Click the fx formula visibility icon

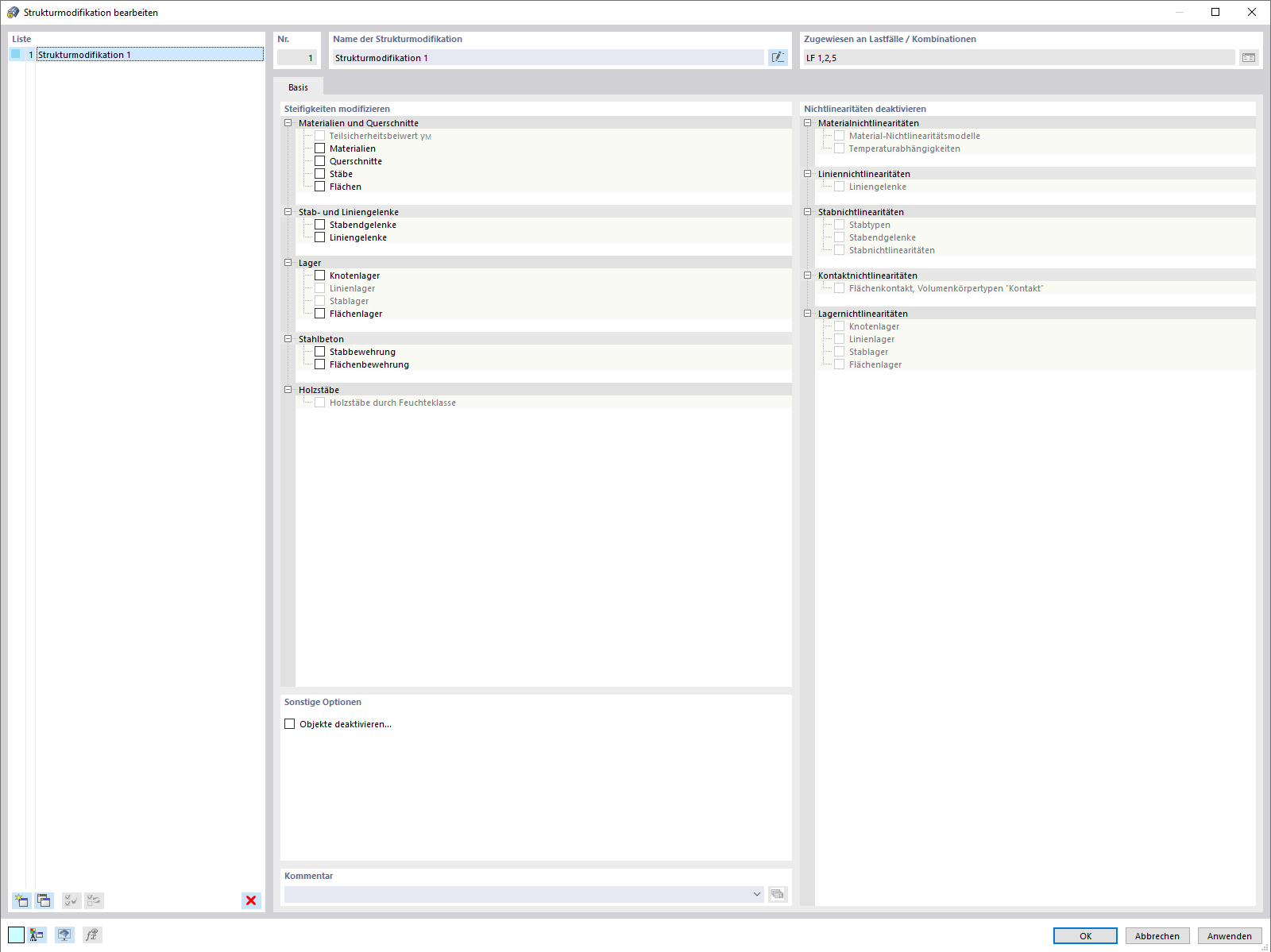coord(92,935)
